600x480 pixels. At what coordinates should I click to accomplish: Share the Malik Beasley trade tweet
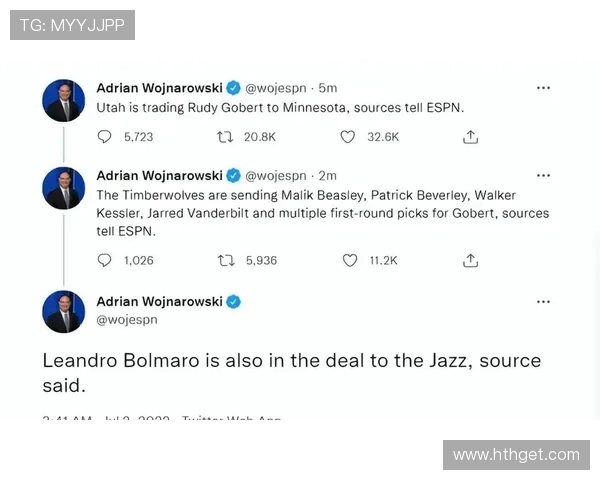coord(470,260)
